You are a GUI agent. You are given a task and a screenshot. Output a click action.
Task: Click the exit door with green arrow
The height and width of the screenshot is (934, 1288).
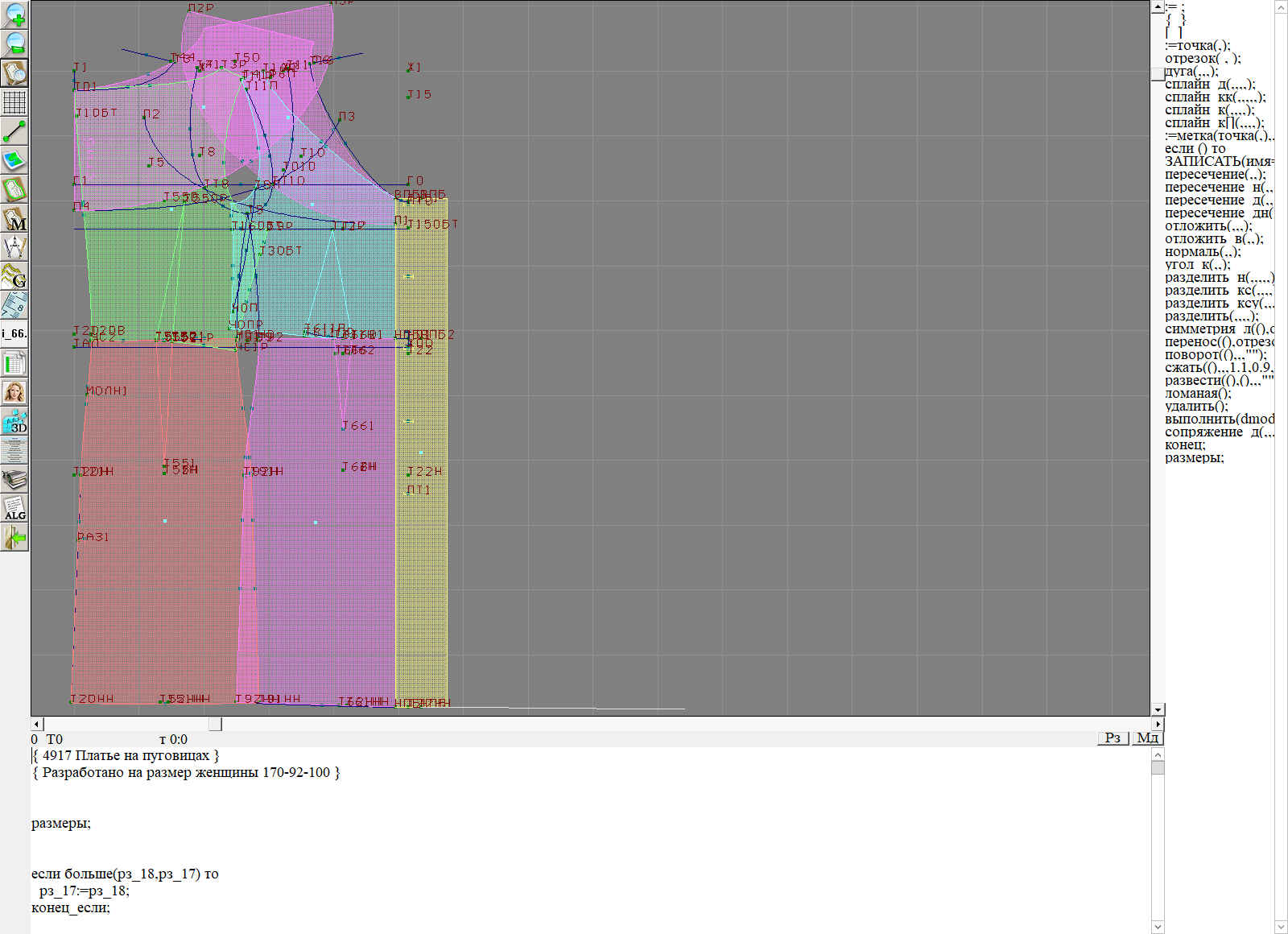tap(14, 537)
